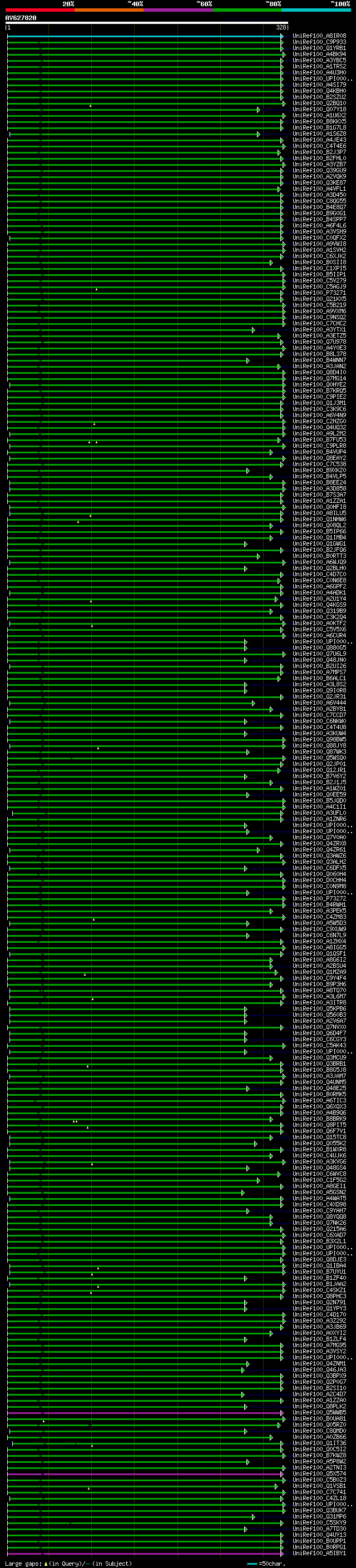This screenshot has width=356, height=1568.
Task: Select the UniRef100_A4U3H0 hit
Action: [319, 72]
